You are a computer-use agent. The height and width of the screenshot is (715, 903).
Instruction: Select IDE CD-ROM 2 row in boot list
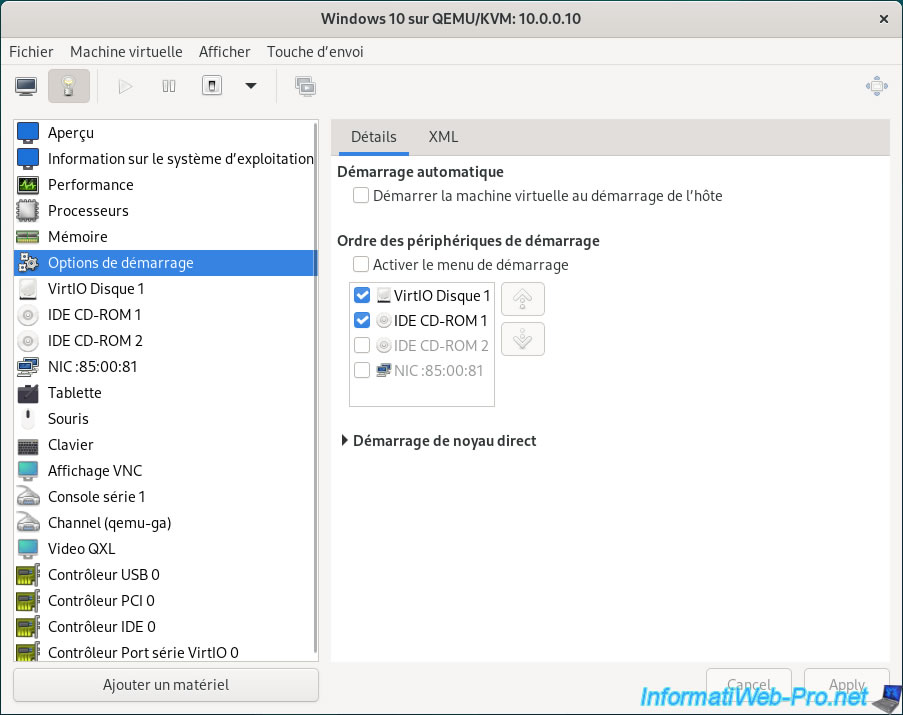coord(422,345)
